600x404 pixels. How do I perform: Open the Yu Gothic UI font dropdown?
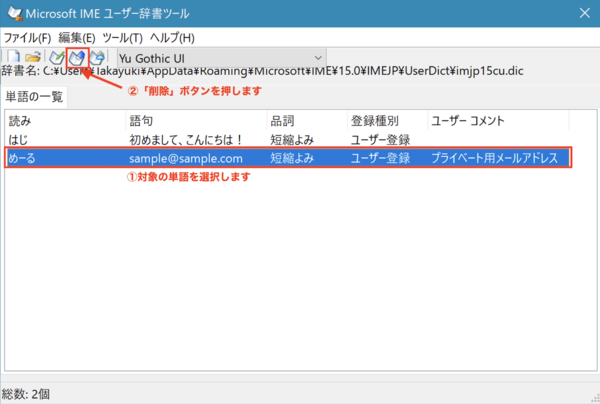click(222, 58)
